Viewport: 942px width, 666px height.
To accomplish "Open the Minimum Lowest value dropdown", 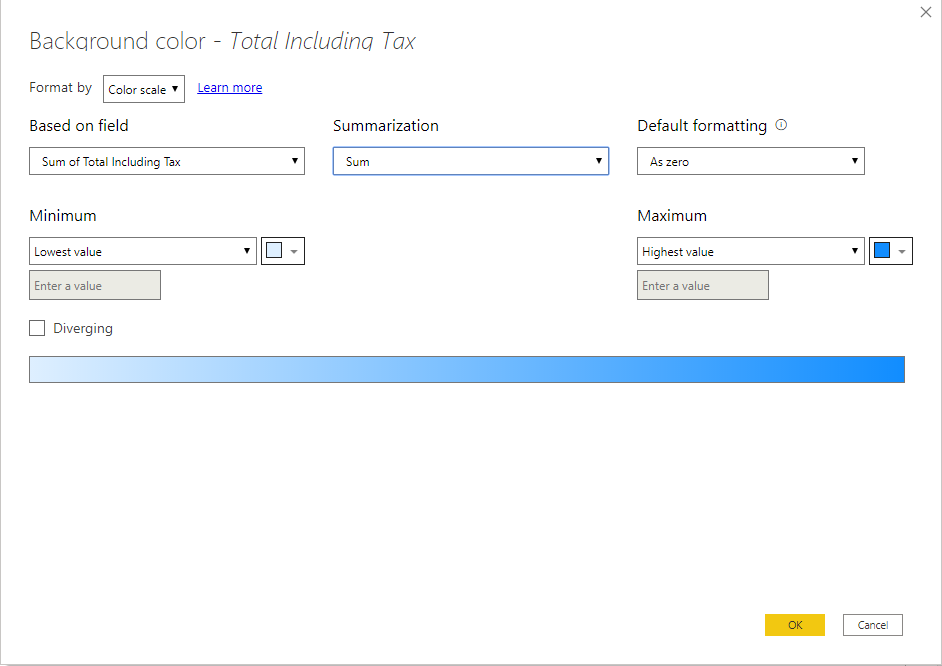I will click(x=143, y=252).
